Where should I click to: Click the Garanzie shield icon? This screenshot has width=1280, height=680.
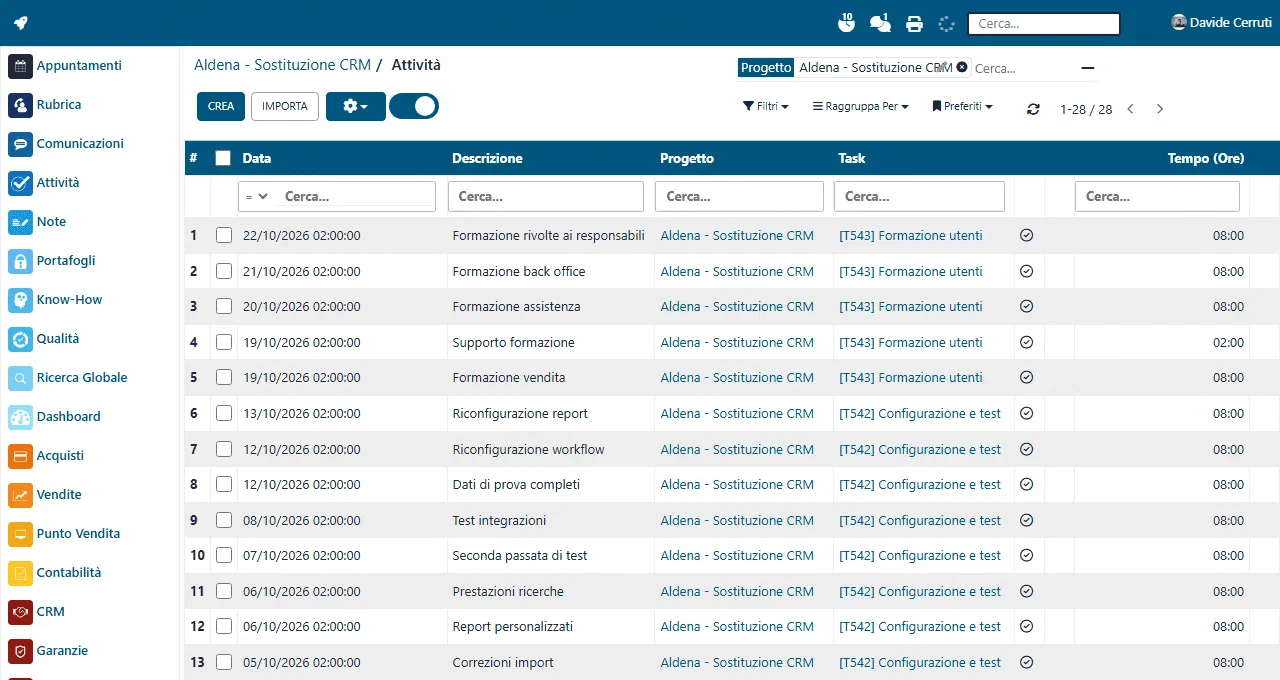tap(21, 651)
